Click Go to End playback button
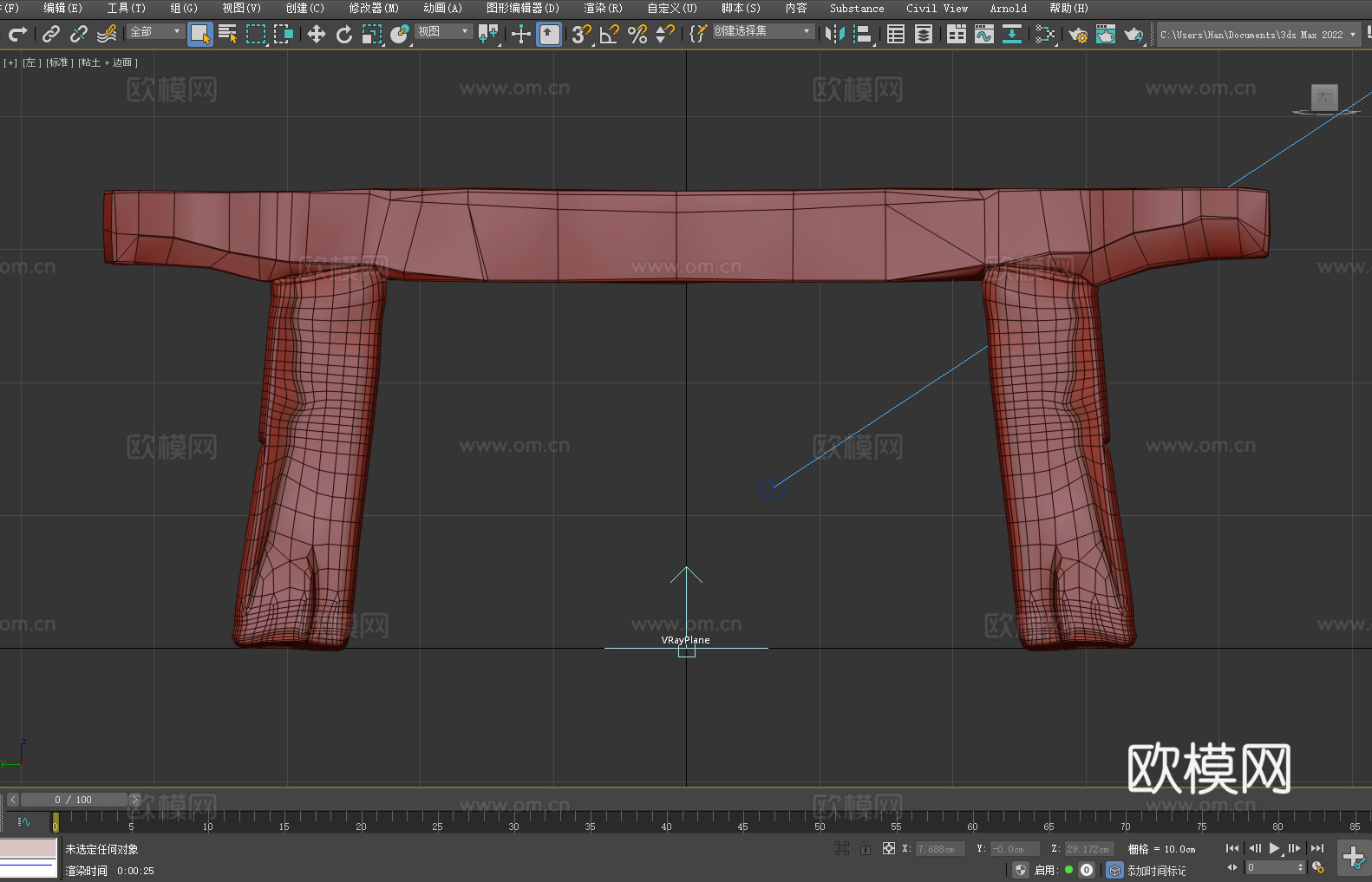Screen dimensions: 1372x882 click(x=1317, y=848)
